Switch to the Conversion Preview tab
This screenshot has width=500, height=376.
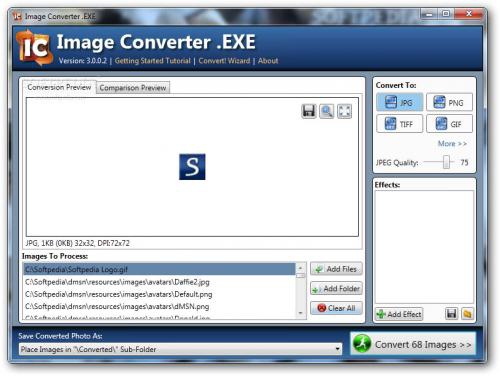59,87
